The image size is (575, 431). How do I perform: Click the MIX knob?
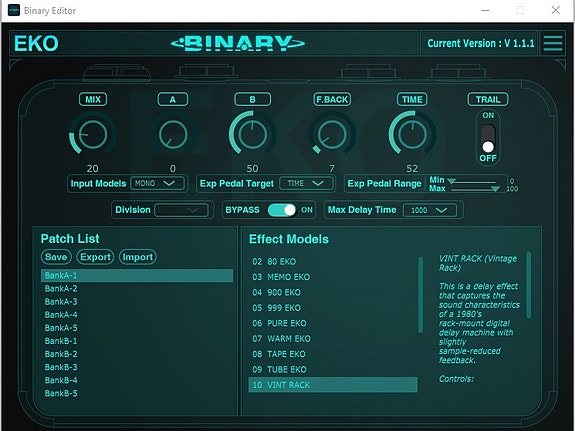pyautogui.click(x=93, y=134)
